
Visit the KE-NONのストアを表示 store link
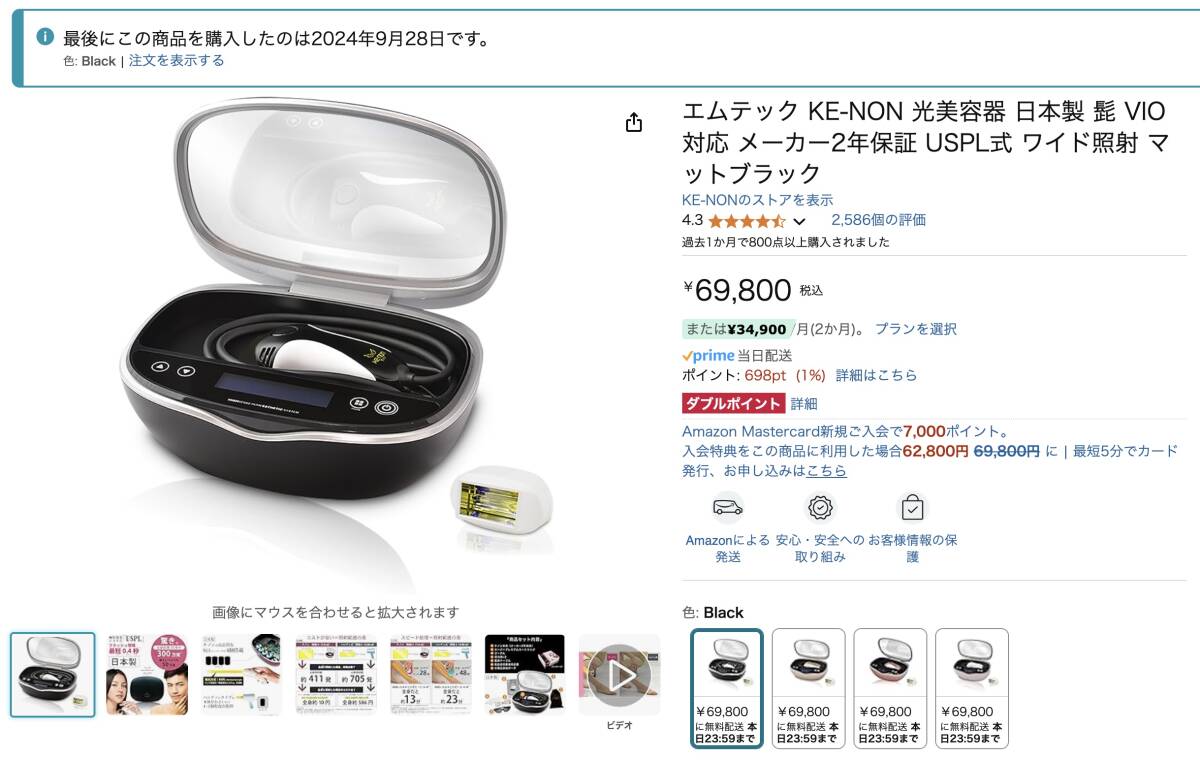coord(757,200)
